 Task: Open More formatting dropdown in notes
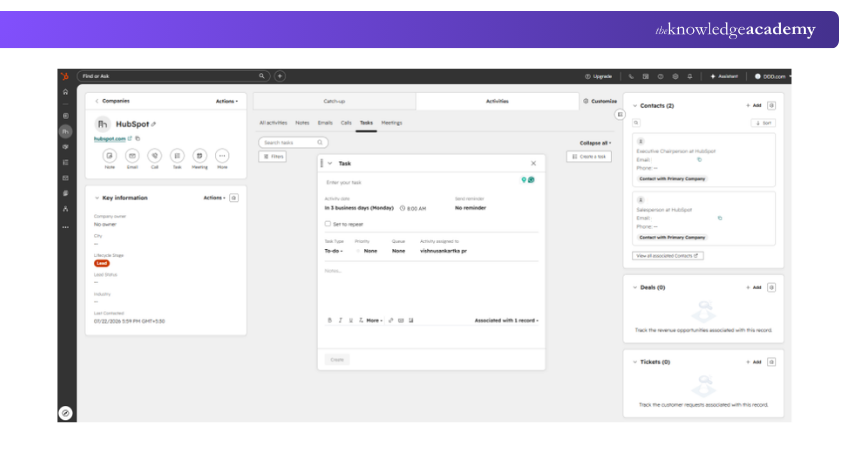click(x=374, y=320)
